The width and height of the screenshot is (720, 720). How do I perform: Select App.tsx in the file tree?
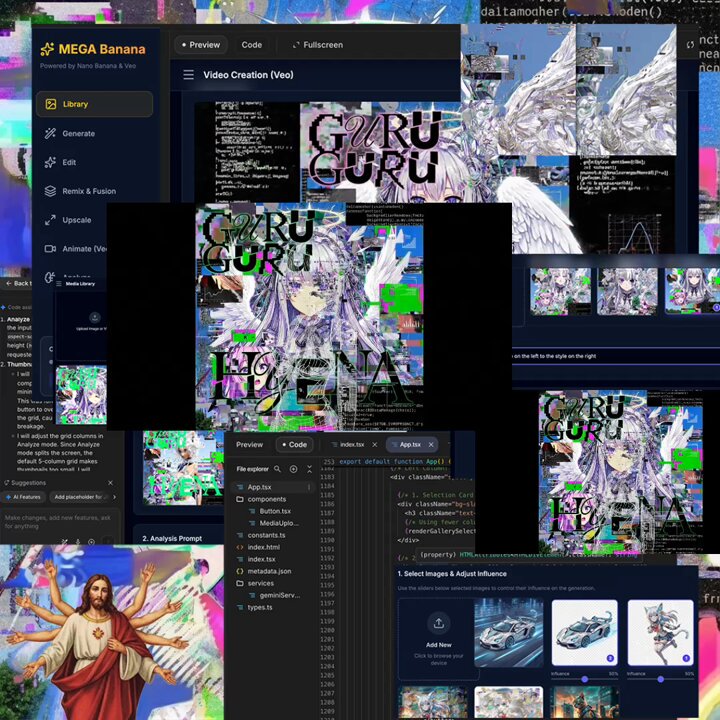[x=273, y=487]
